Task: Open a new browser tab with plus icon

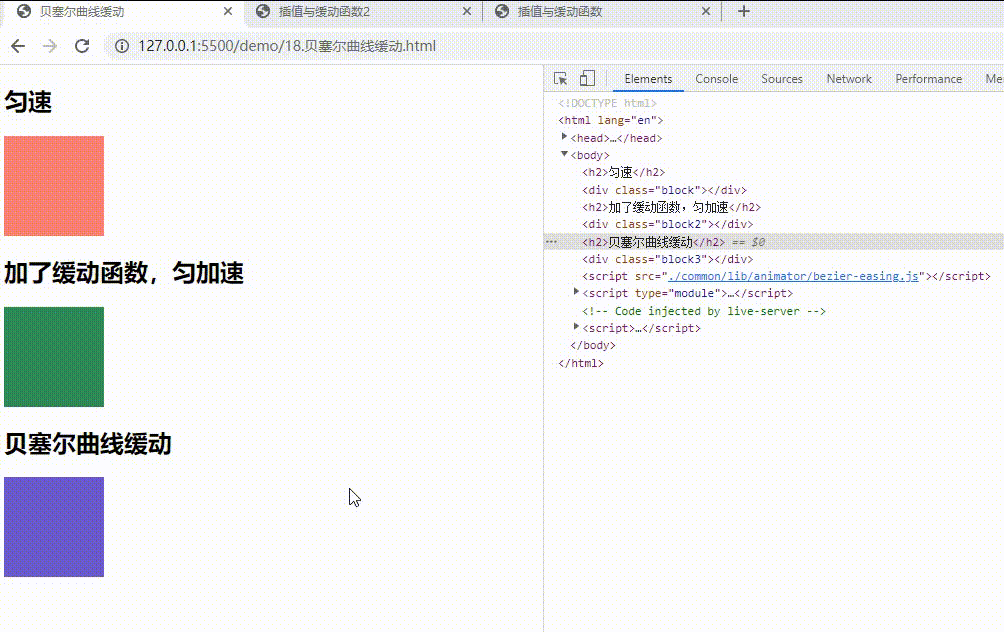Action: (x=743, y=11)
